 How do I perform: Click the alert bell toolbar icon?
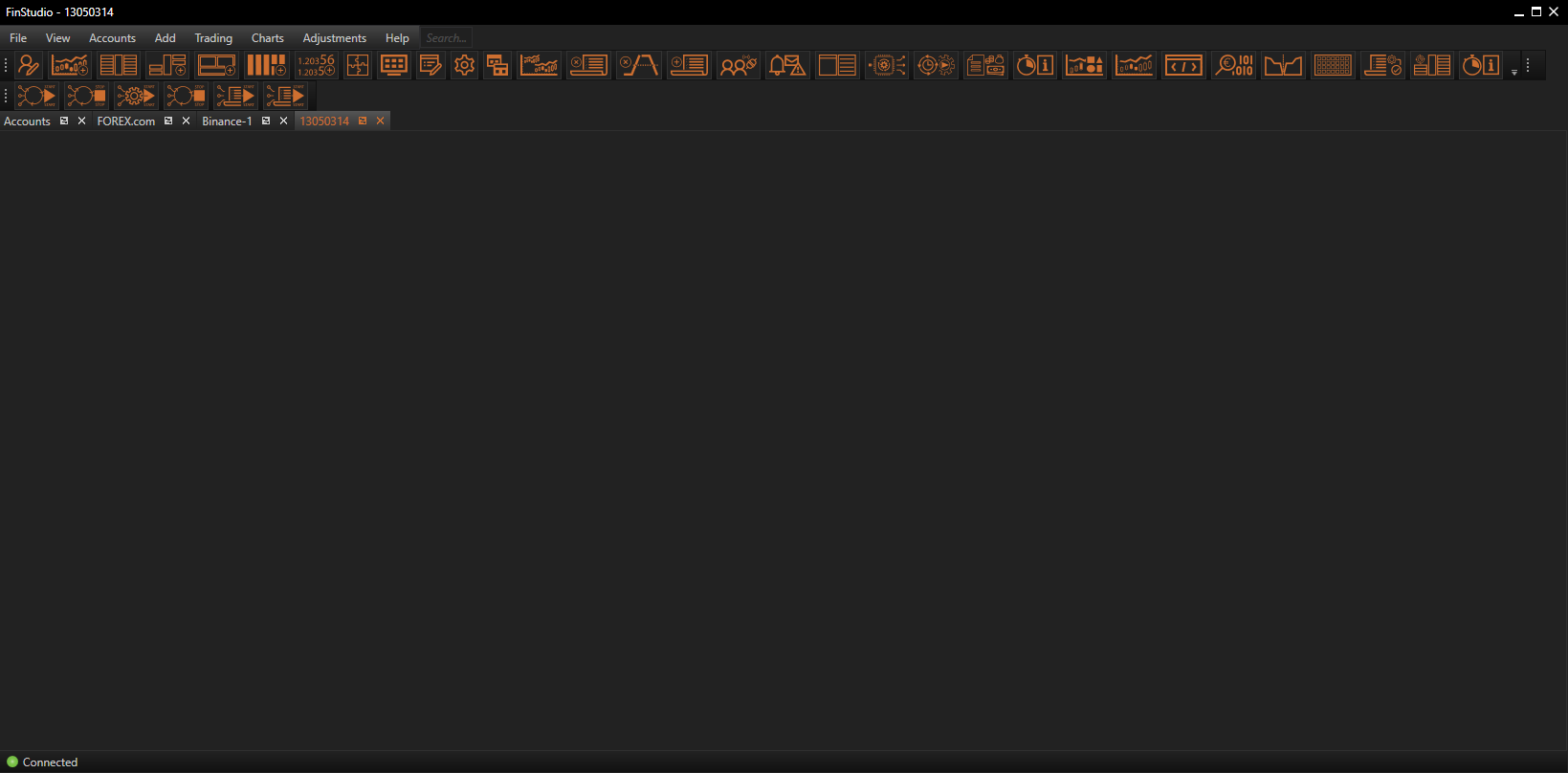786,65
